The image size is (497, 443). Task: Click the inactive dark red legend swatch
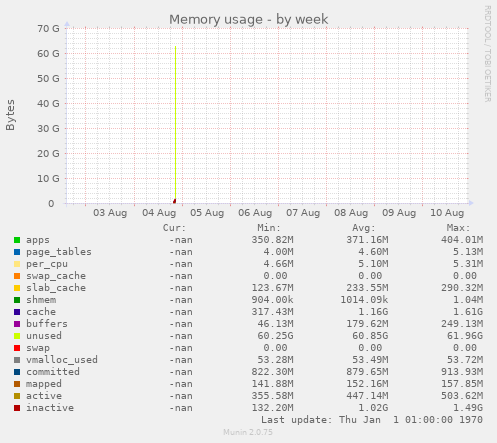pyautogui.click(x=17, y=408)
